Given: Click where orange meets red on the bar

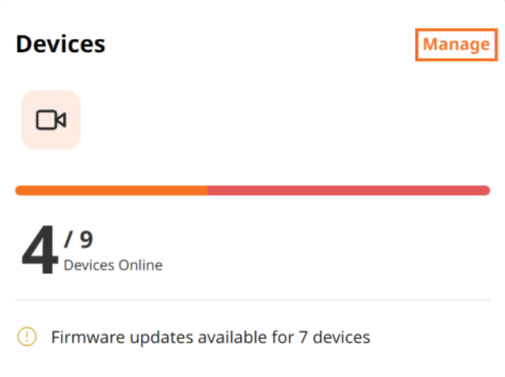Looking at the screenshot, I should (x=207, y=191).
